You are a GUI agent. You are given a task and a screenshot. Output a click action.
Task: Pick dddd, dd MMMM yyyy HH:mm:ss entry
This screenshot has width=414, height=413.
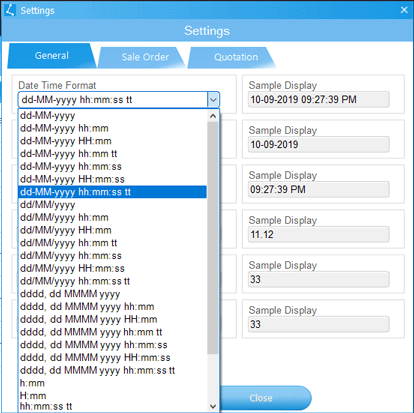(112, 358)
